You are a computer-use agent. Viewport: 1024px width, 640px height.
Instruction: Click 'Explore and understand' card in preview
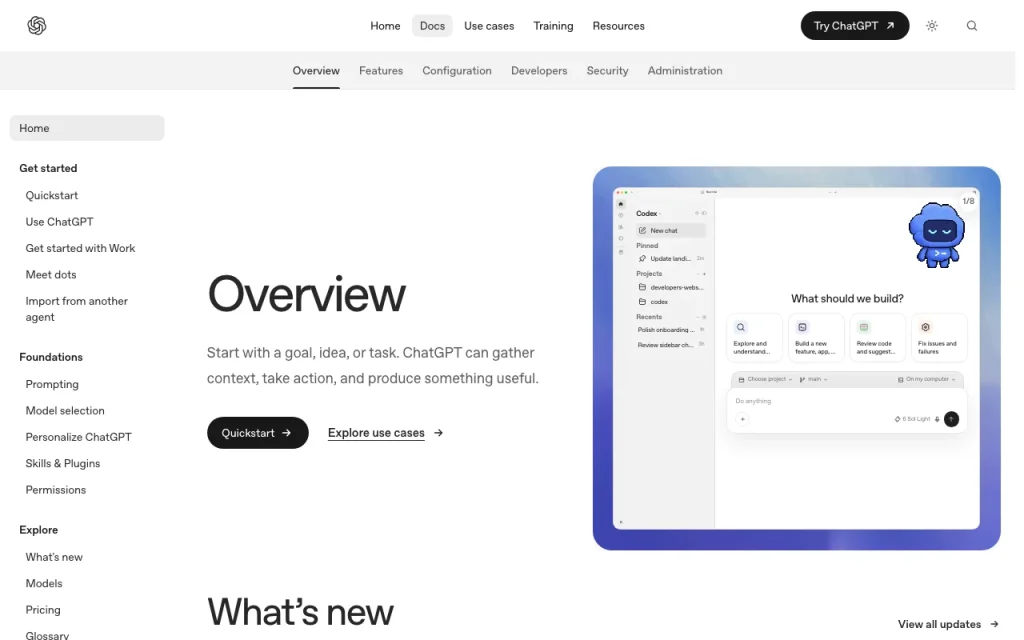[754, 337]
